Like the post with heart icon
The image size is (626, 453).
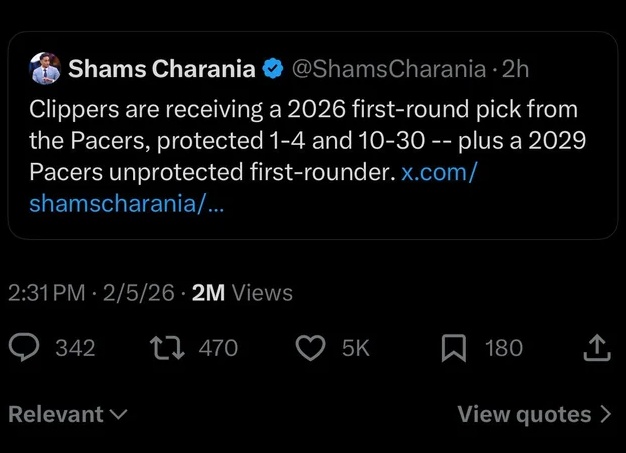pos(310,348)
